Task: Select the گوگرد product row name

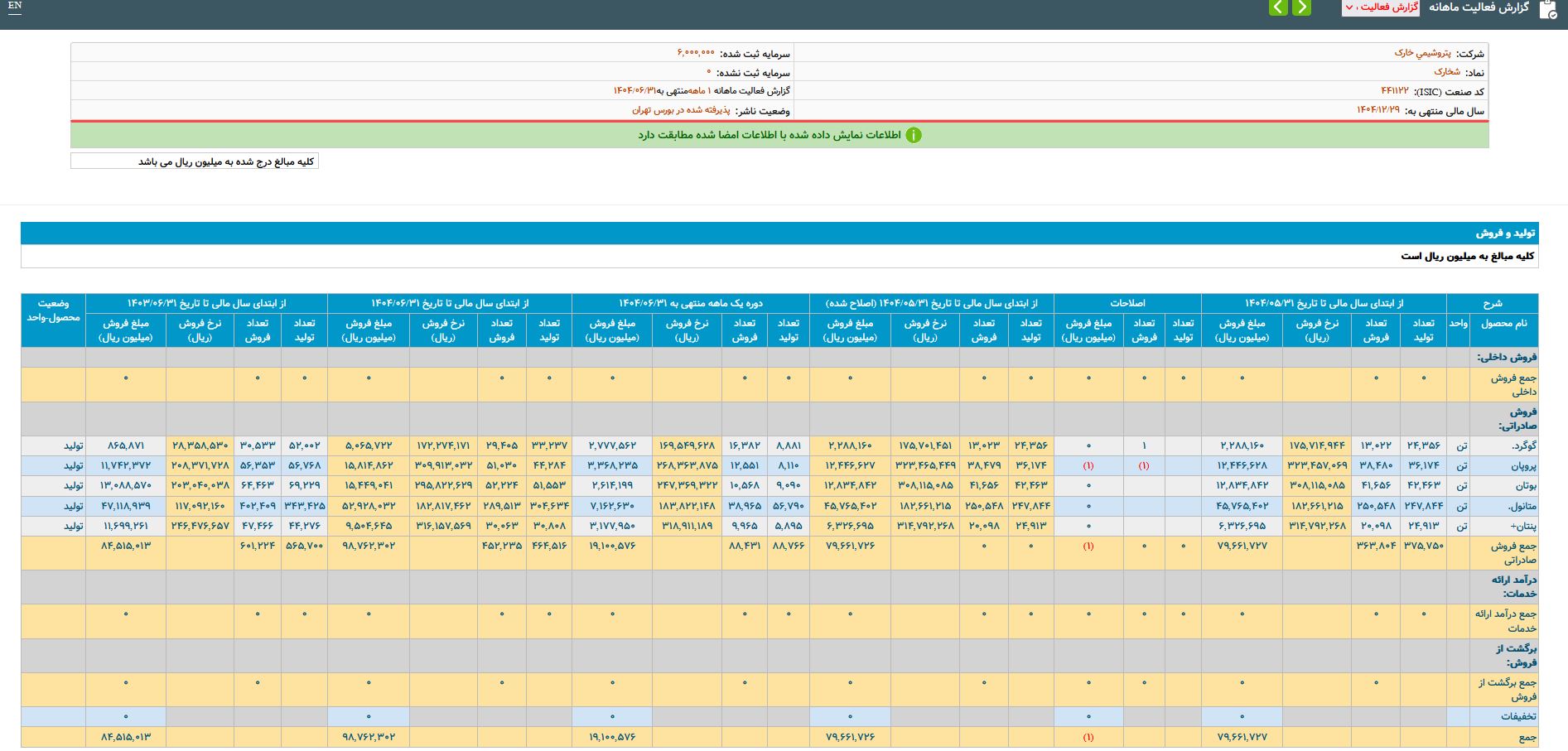Action: 1522,445
